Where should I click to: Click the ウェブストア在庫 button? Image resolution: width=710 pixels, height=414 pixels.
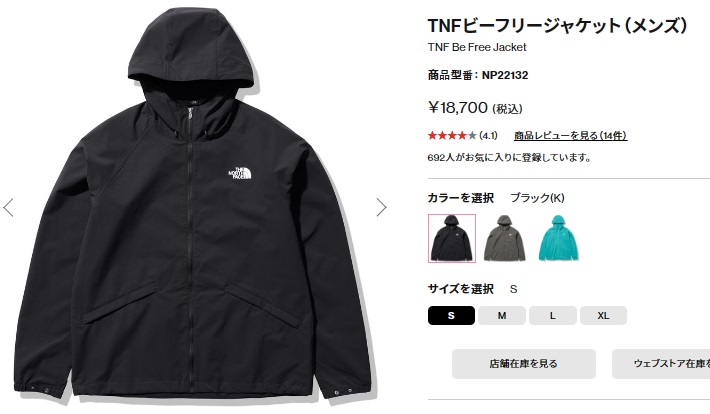tap(661, 364)
